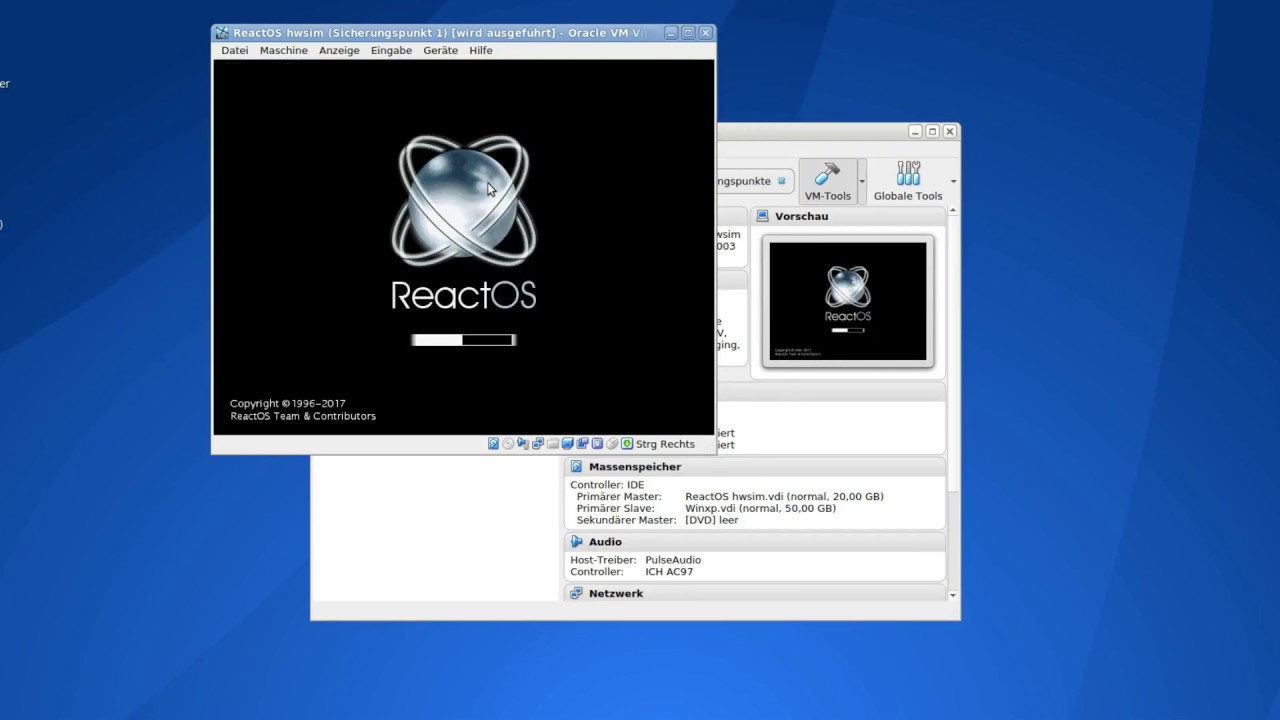Open the Datei menu in VM window

click(x=235, y=50)
